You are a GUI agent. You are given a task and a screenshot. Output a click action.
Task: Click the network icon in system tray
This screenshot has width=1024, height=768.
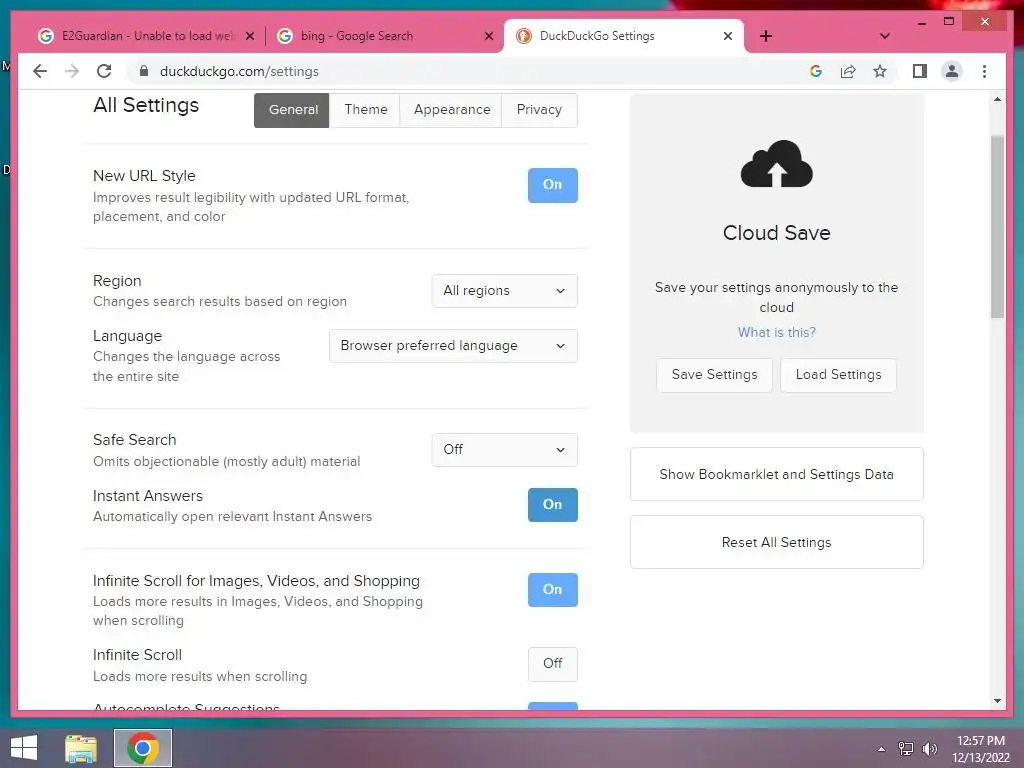coord(906,749)
